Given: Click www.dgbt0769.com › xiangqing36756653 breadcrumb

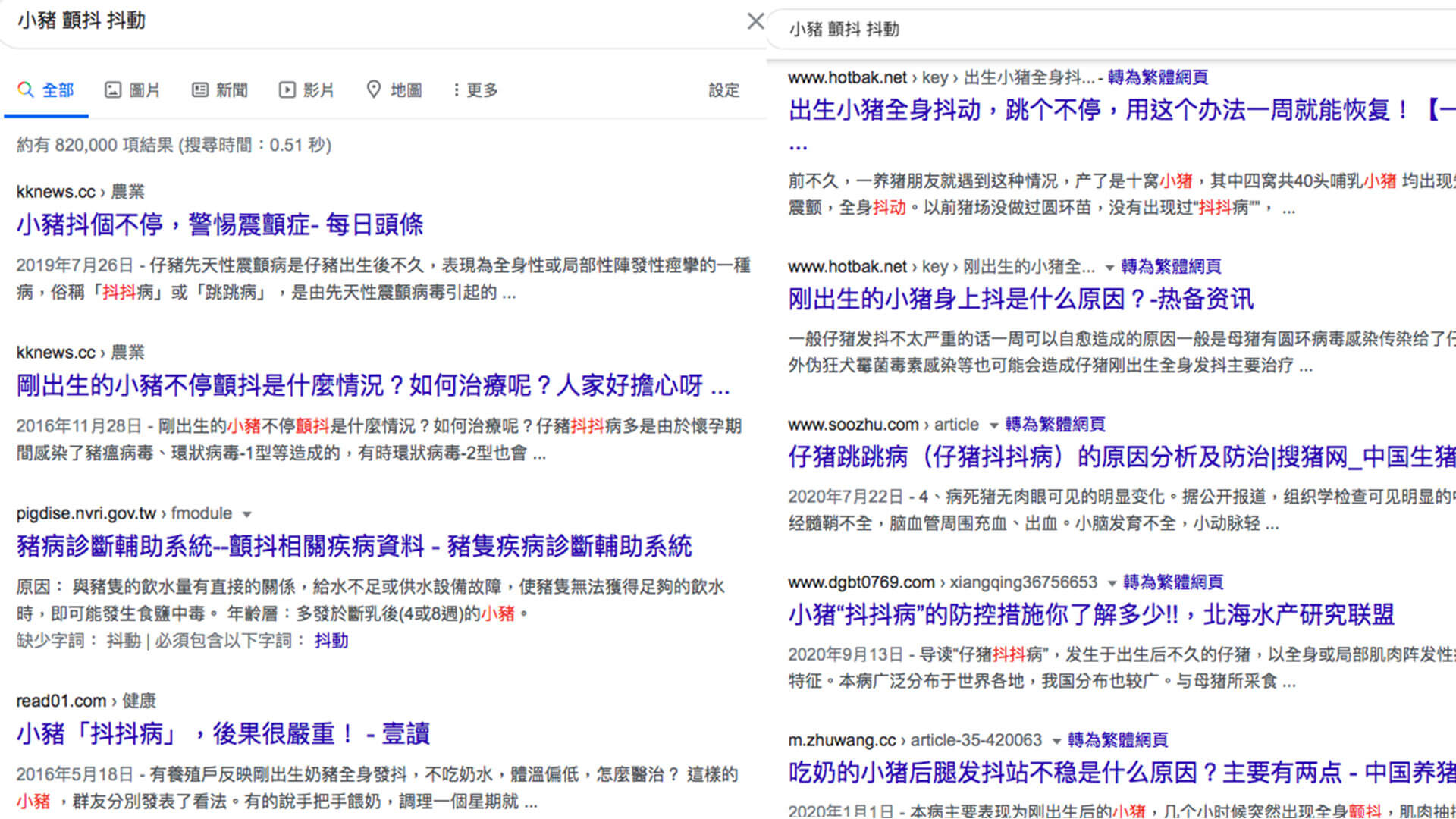Looking at the screenshot, I should click(943, 582).
